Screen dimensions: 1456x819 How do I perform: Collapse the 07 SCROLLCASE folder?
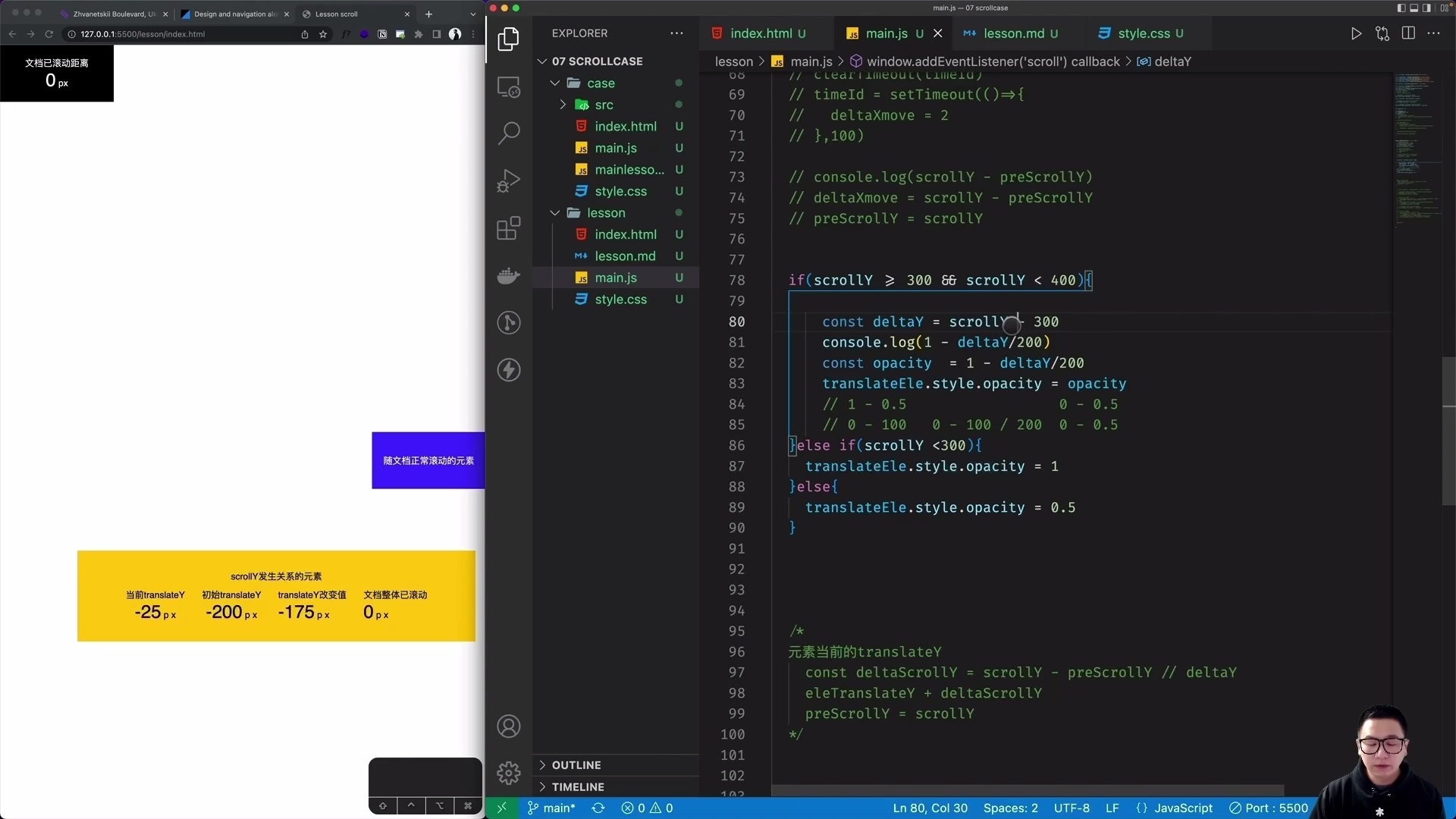(x=542, y=61)
